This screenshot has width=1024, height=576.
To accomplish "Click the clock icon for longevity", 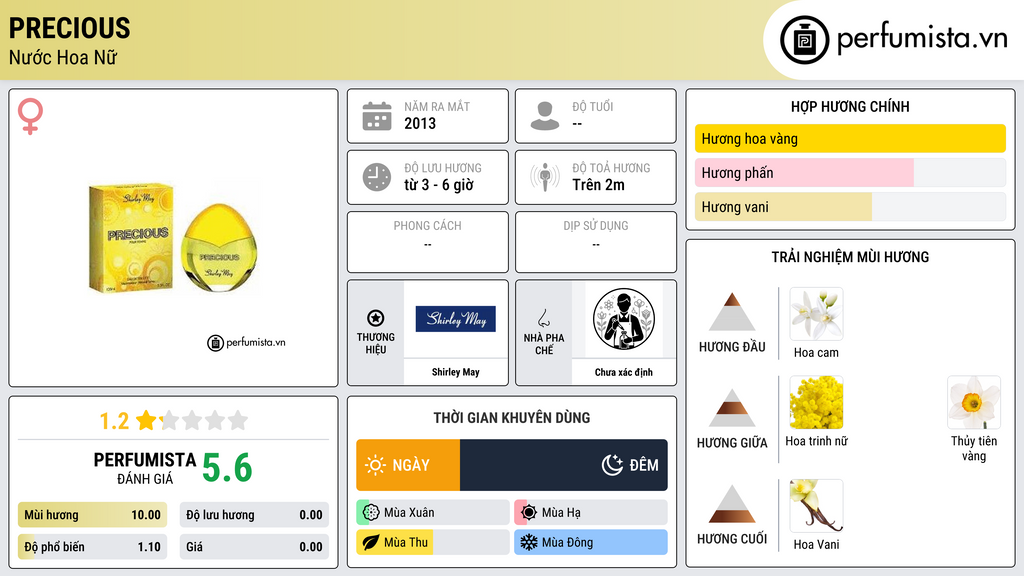I will click(x=377, y=178).
